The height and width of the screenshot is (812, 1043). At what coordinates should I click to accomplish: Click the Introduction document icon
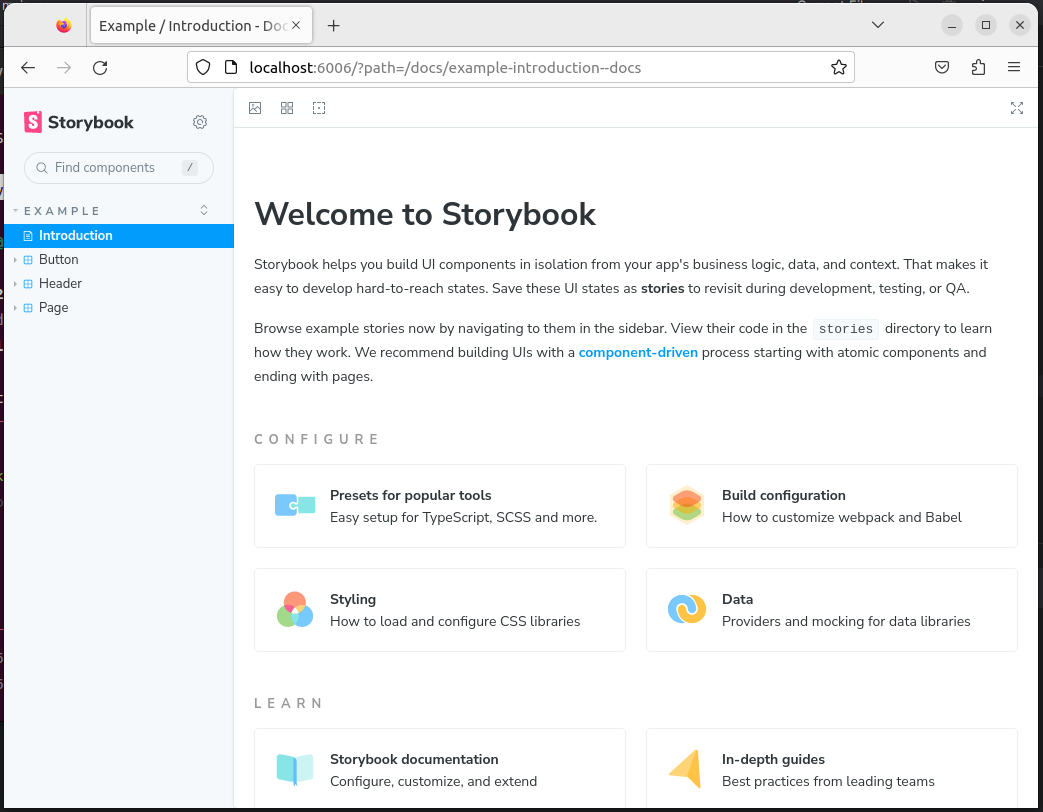pyautogui.click(x=28, y=236)
